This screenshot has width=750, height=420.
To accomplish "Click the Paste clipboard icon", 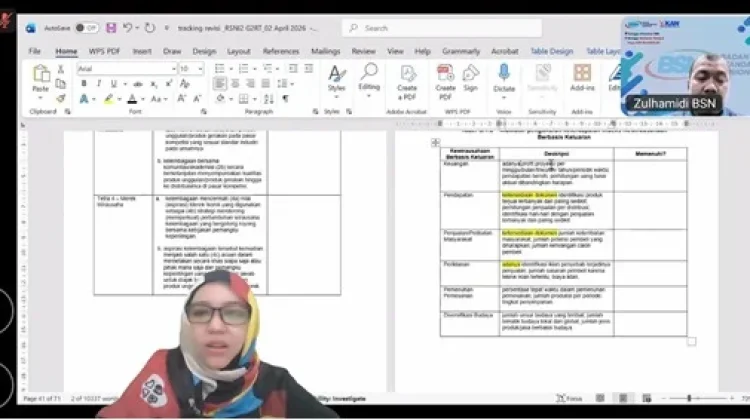I will pyautogui.click(x=41, y=74).
